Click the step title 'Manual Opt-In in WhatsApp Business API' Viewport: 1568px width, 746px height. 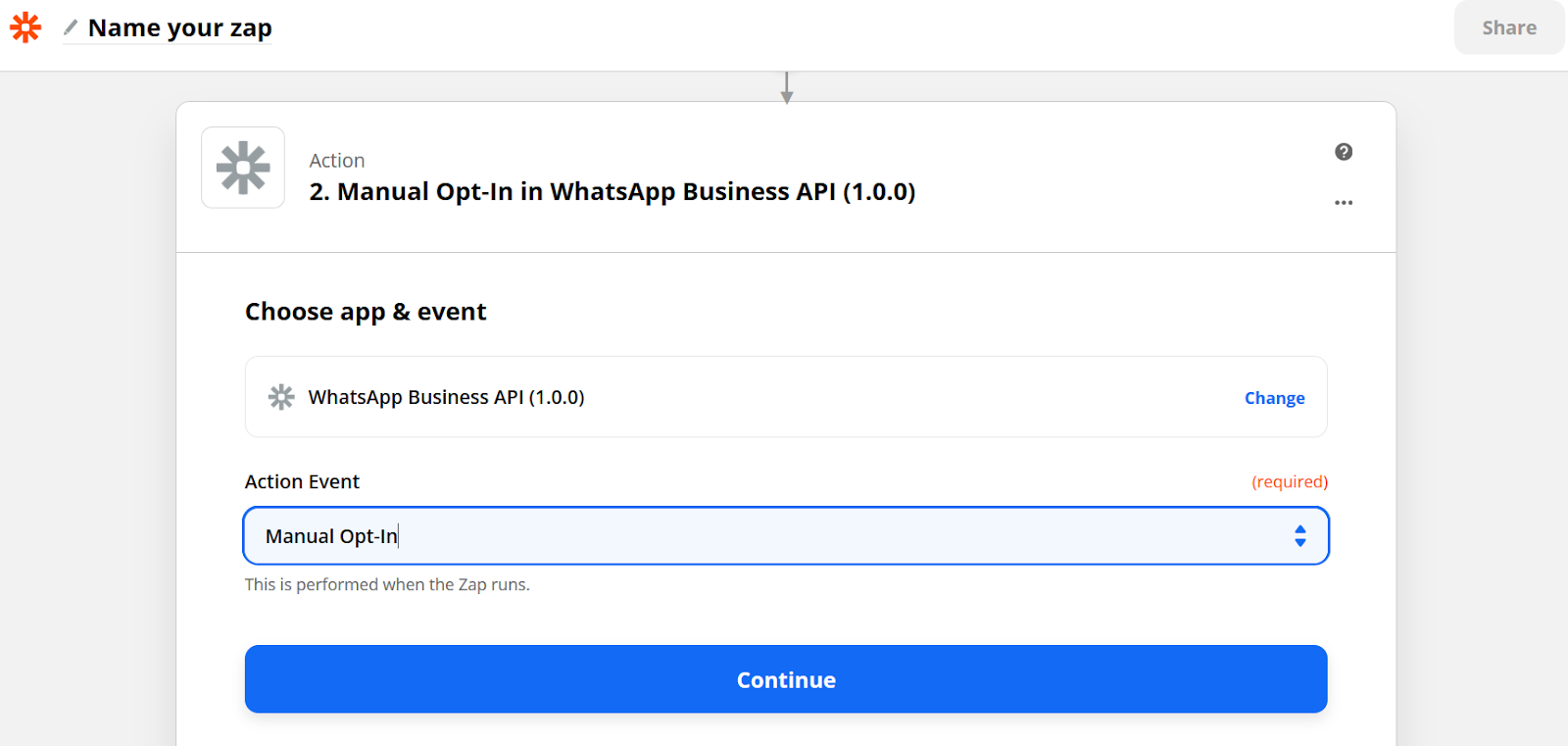coord(612,191)
